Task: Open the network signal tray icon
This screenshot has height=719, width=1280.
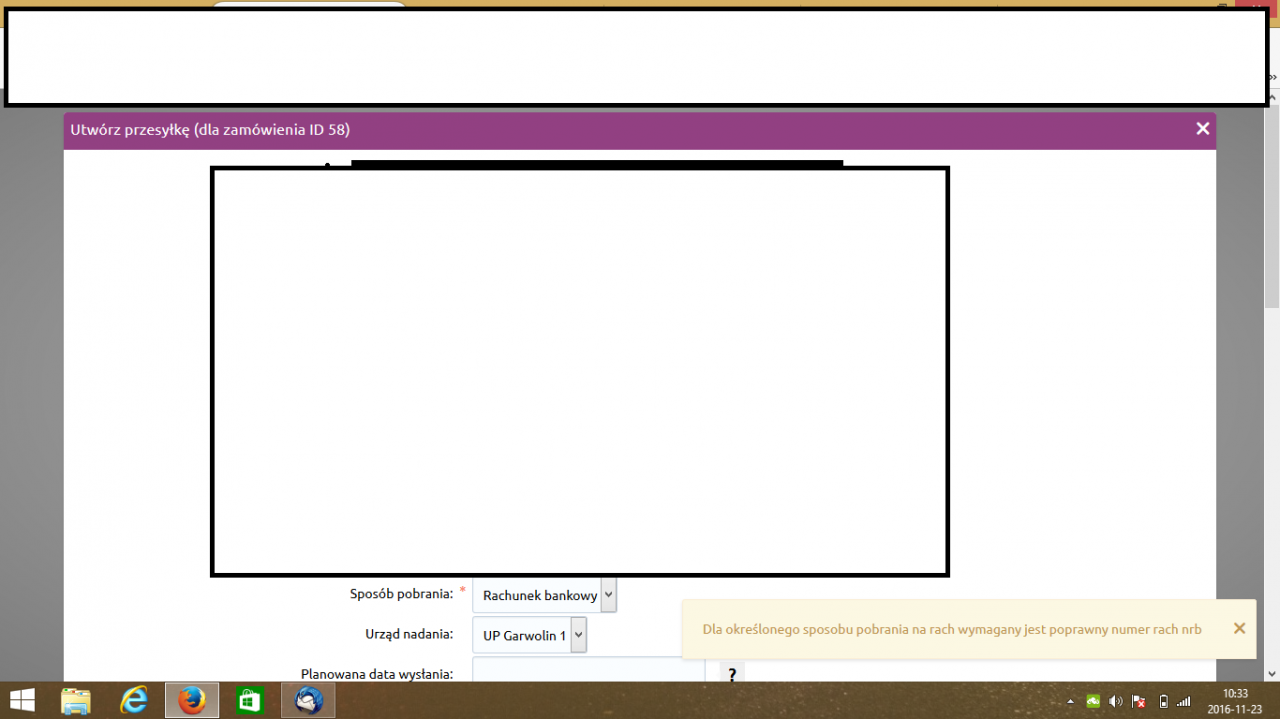Action: pyautogui.click(x=1184, y=701)
